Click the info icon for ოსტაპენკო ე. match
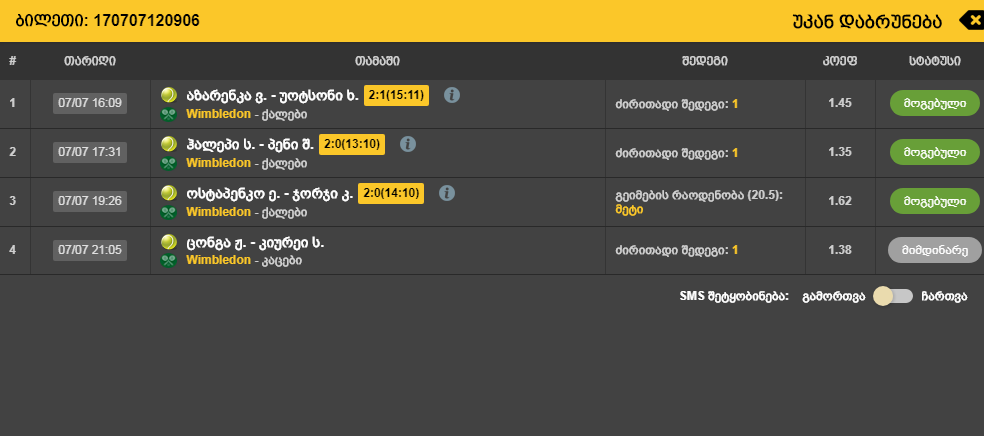 pyautogui.click(x=447, y=193)
